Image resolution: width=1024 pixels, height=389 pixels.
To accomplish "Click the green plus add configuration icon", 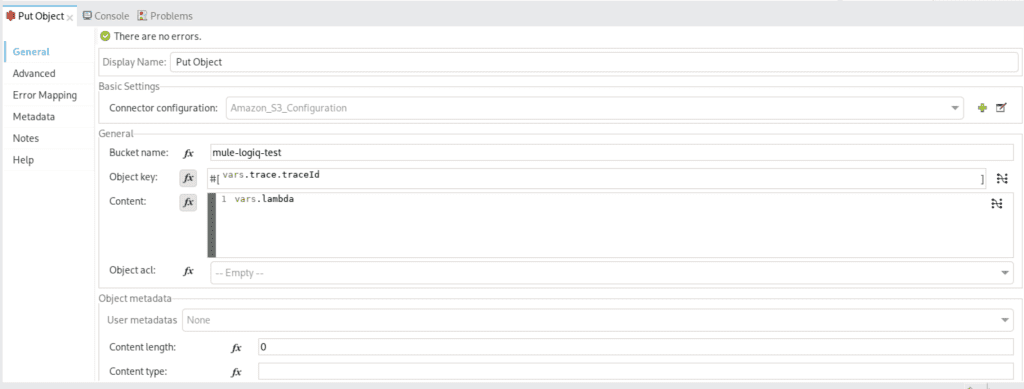I will (x=982, y=108).
